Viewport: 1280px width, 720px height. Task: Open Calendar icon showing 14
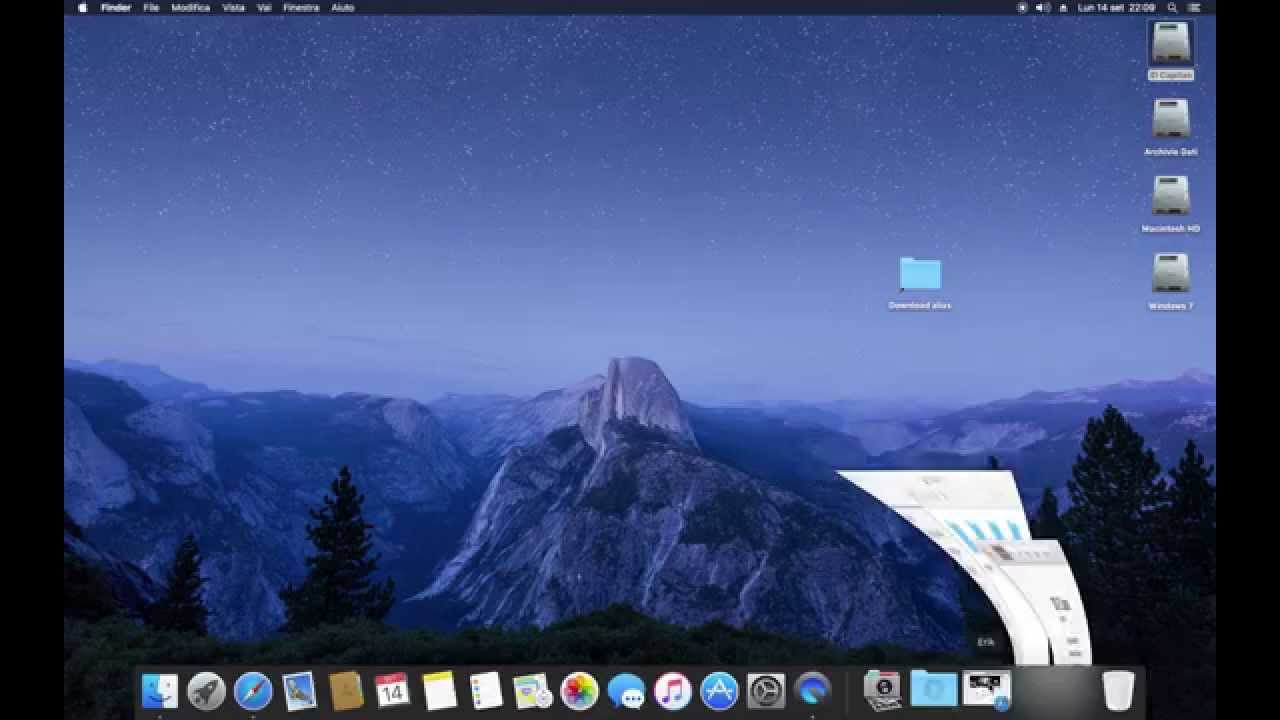click(x=392, y=691)
